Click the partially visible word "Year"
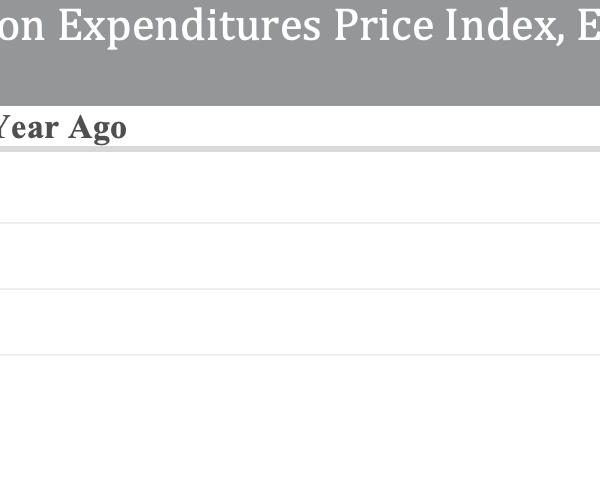 (x=29, y=128)
